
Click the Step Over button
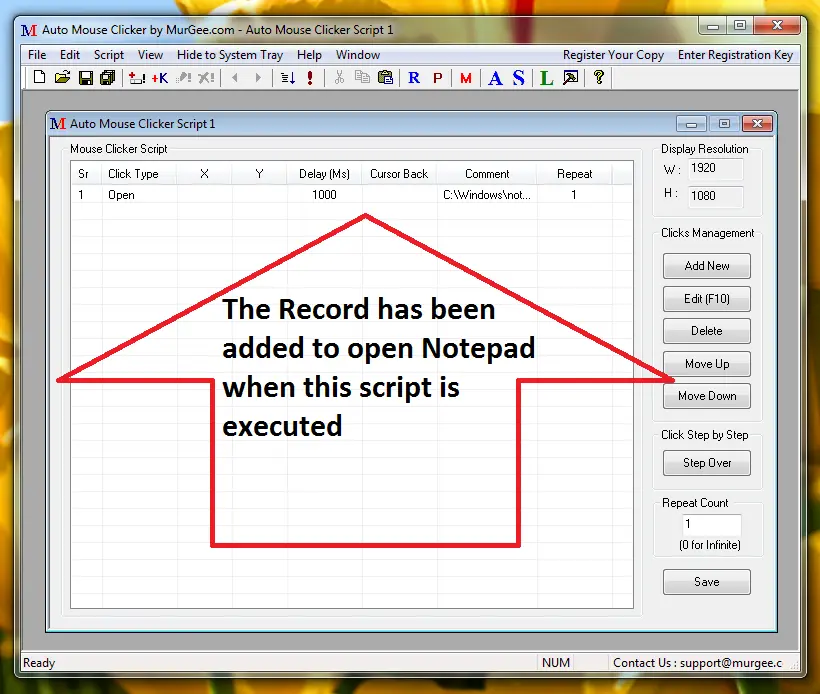[x=706, y=463]
